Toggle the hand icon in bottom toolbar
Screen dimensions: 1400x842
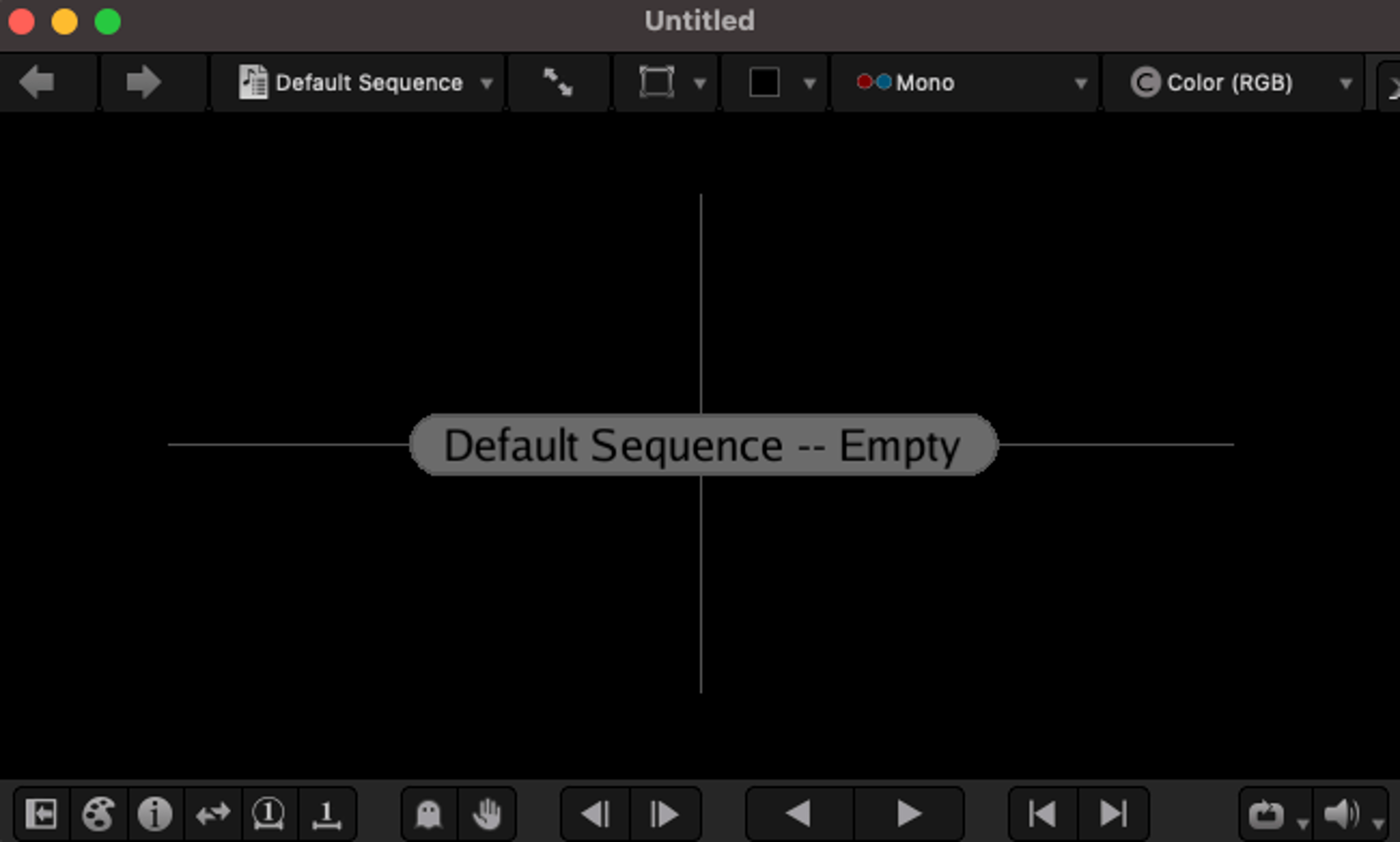click(x=487, y=814)
